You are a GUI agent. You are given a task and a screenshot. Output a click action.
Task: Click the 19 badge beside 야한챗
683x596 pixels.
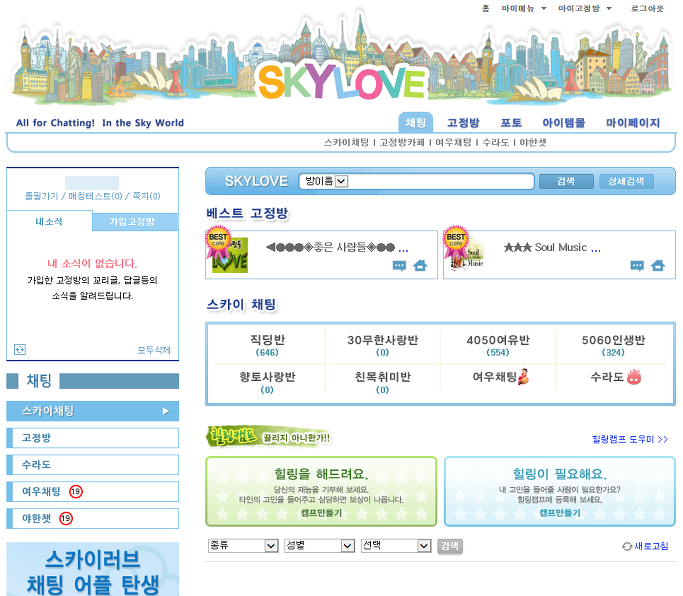pyautogui.click(x=66, y=518)
